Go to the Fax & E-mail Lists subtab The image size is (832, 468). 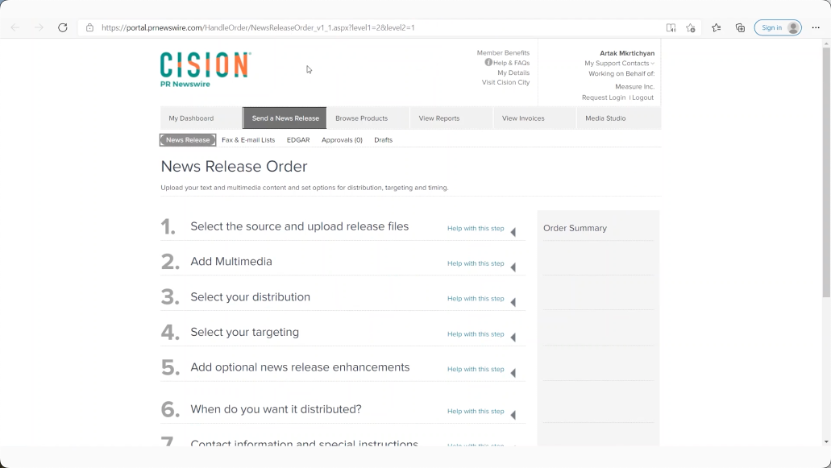tap(248, 140)
